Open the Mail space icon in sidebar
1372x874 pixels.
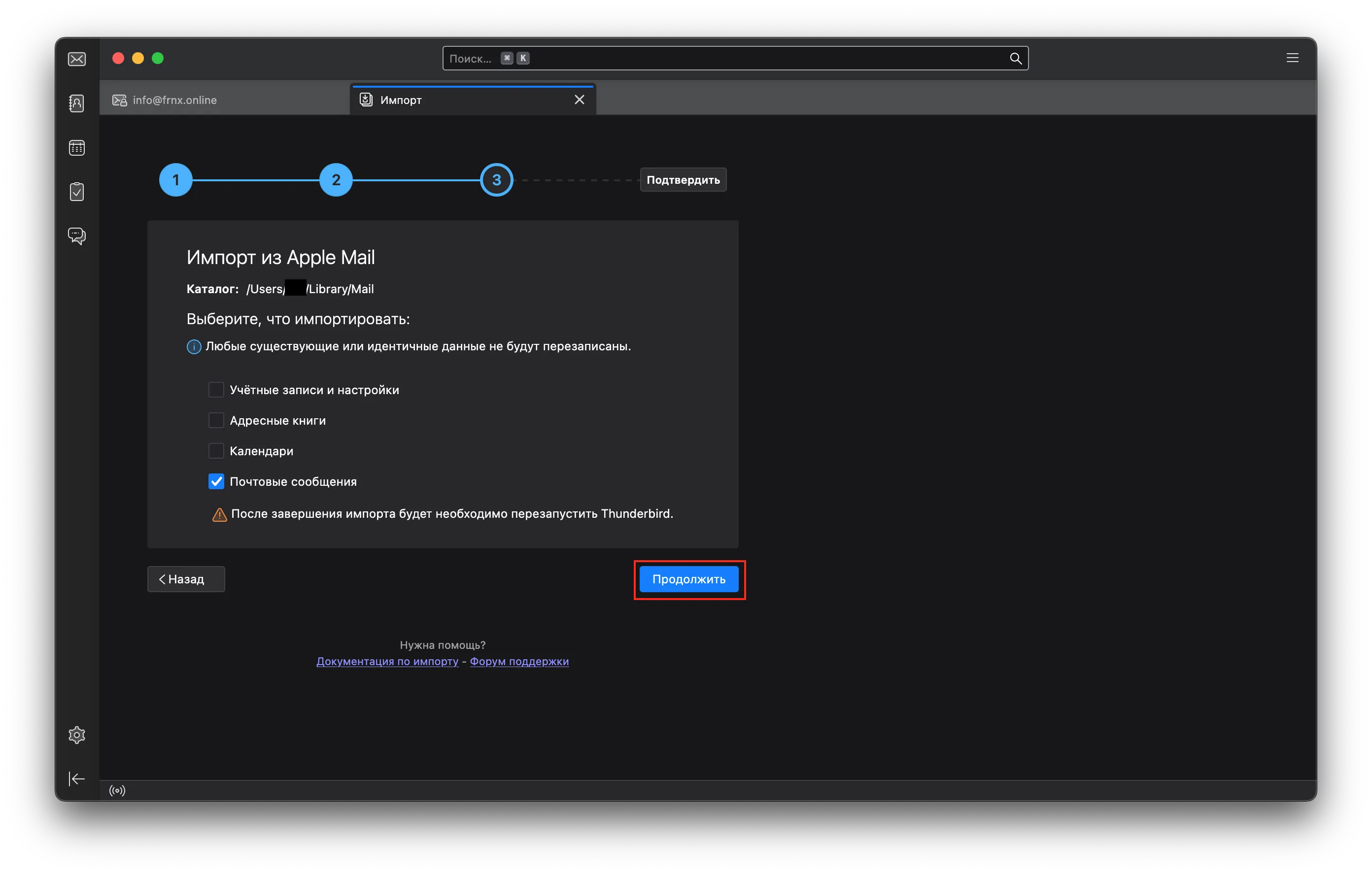point(77,59)
